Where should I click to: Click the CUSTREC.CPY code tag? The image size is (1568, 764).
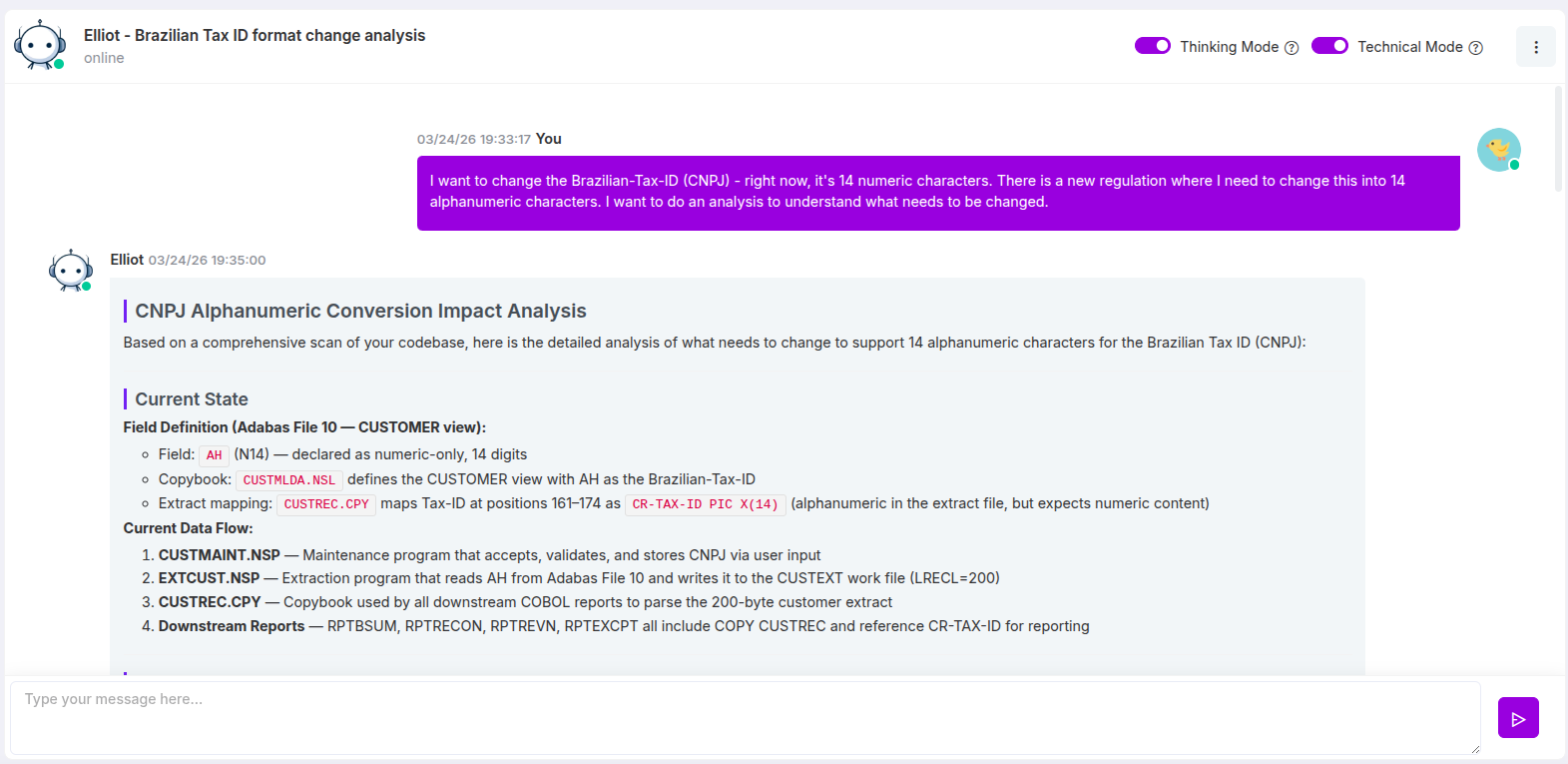(x=326, y=504)
